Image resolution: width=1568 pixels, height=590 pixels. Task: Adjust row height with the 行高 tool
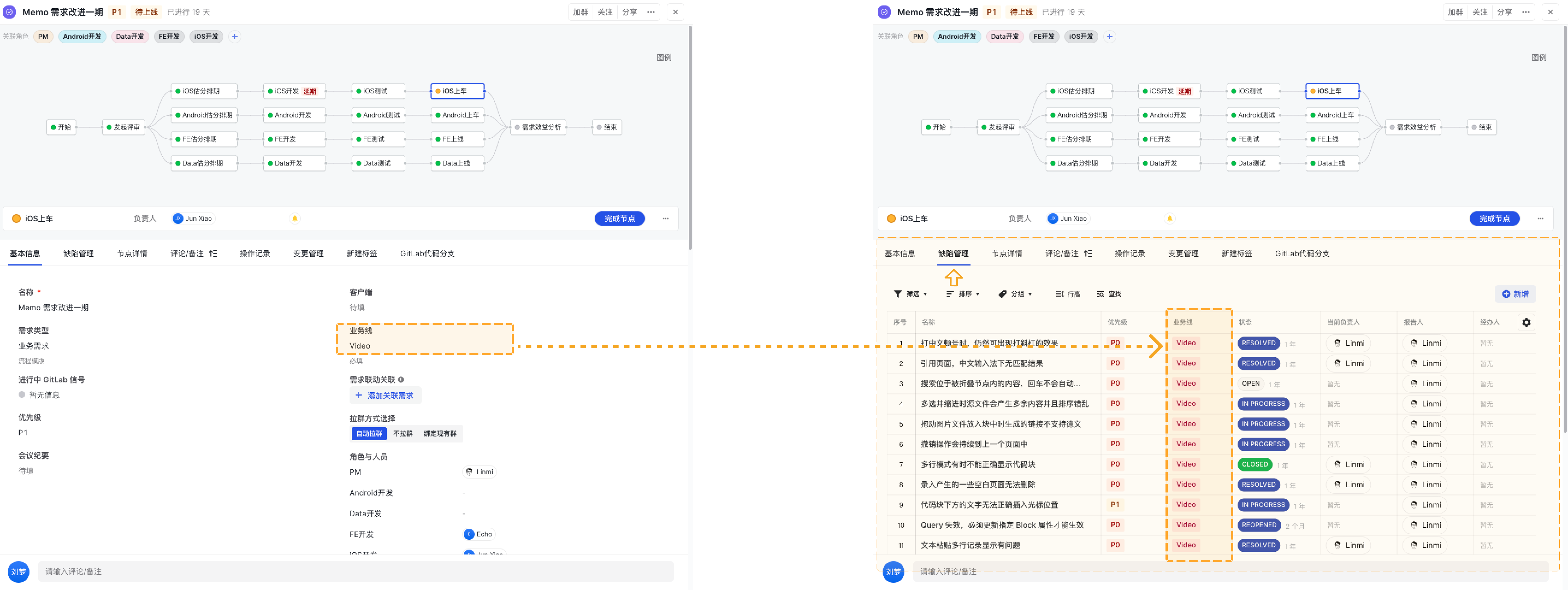[1068, 294]
